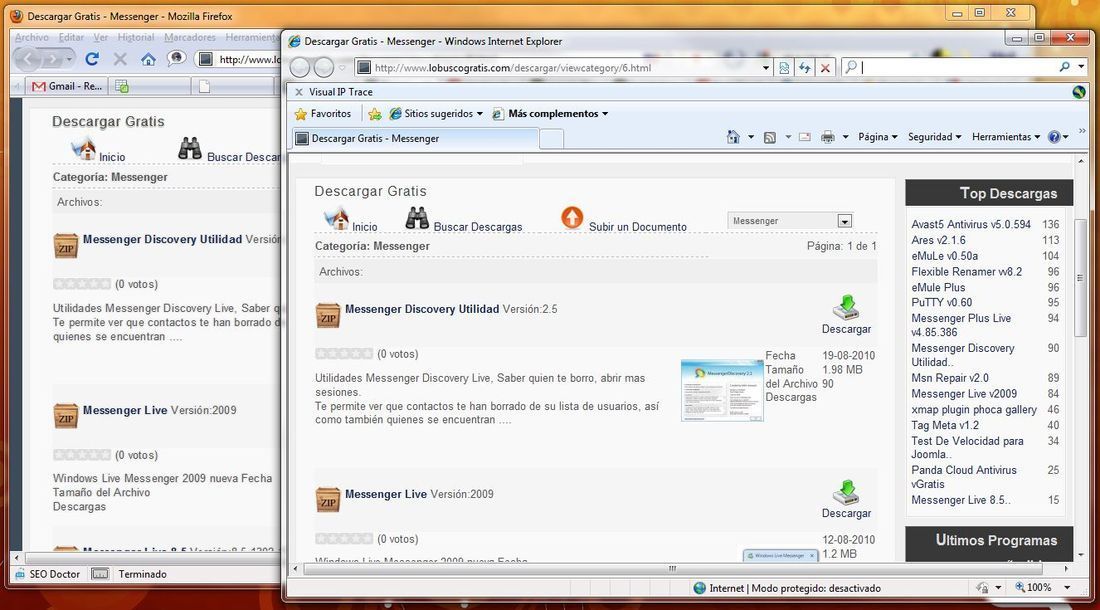Click the printer icon in IE
Screen dimensions: 1100x610
[828, 137]
